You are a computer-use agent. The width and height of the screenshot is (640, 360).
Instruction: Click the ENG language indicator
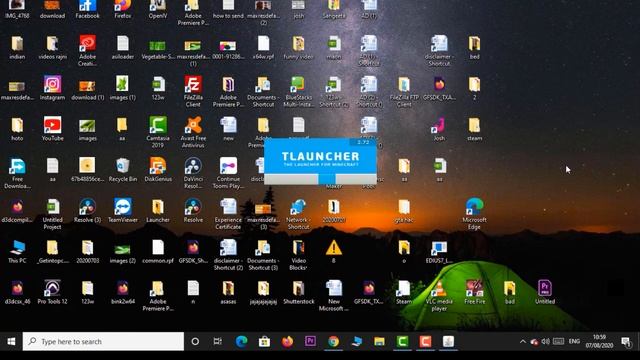(574, 341)
